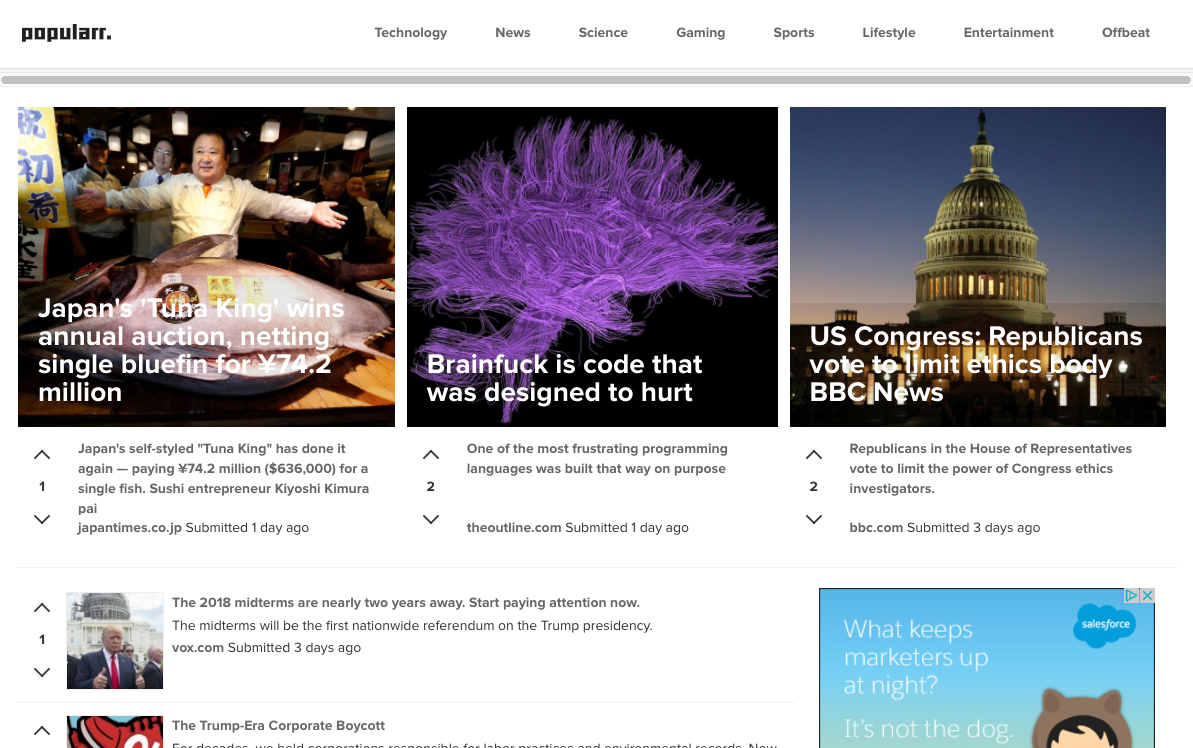This screenshot has height=748, width=1193.
Task: Open the News category
Action: pyautogui.click(x=513, y=33)
